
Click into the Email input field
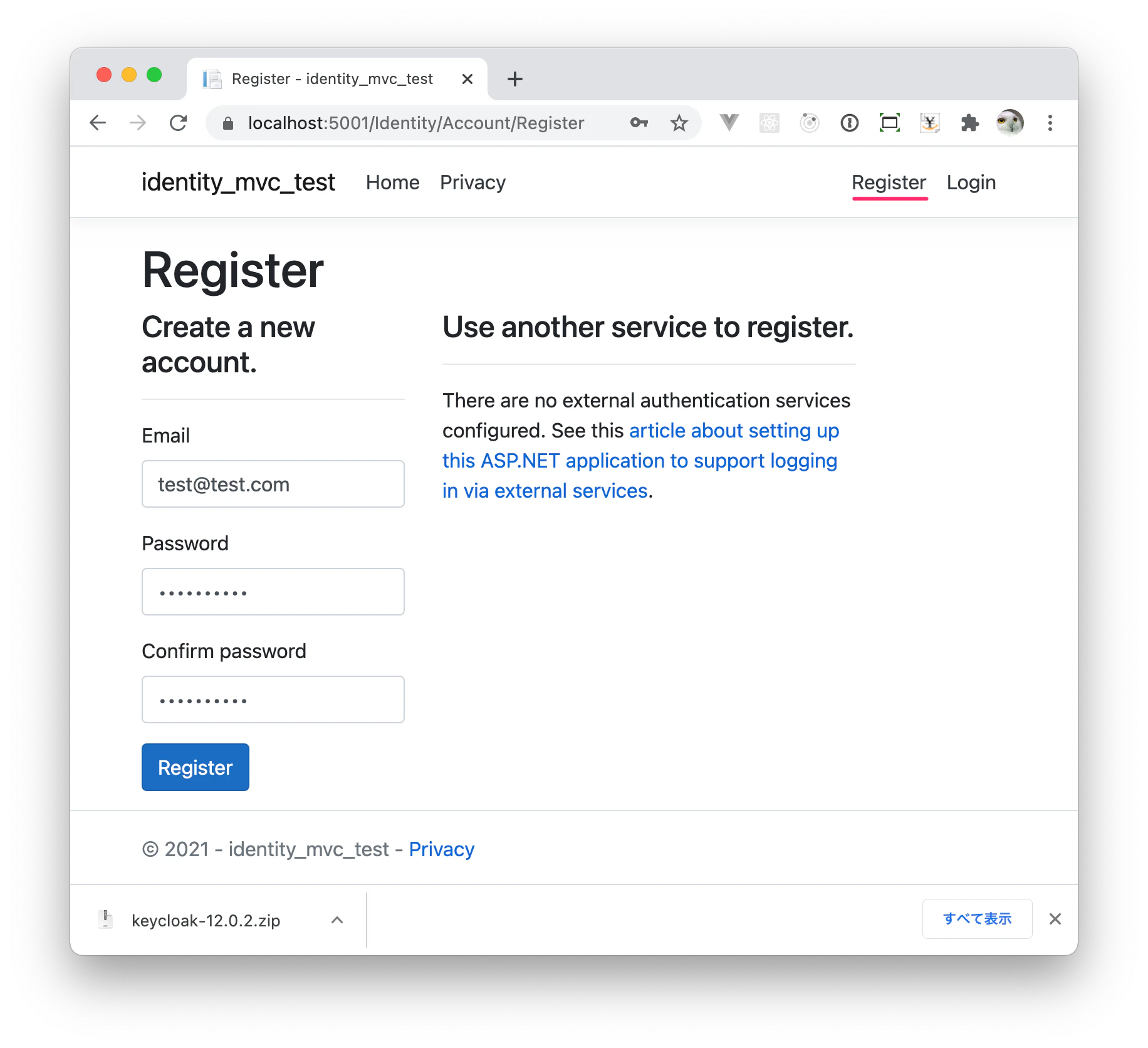coord(273,484)
